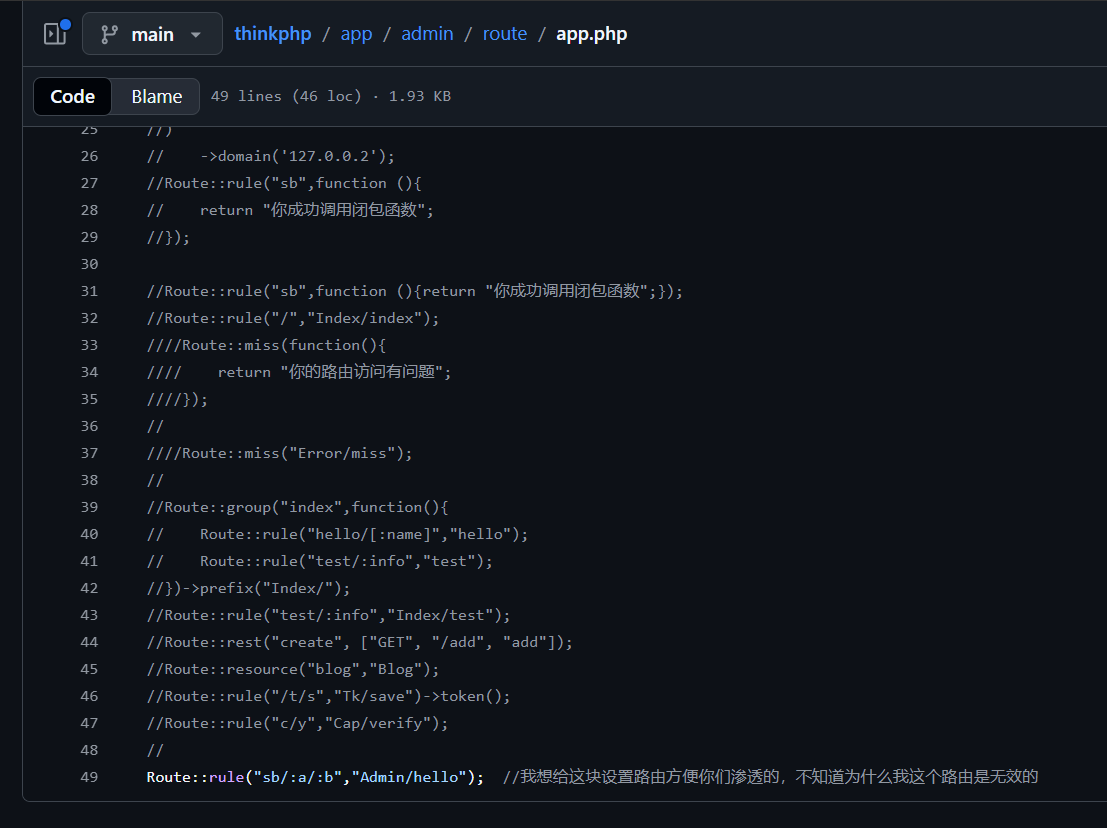
Task: Click the app.php file name in breadcrumb
Action: click(591, 34)
